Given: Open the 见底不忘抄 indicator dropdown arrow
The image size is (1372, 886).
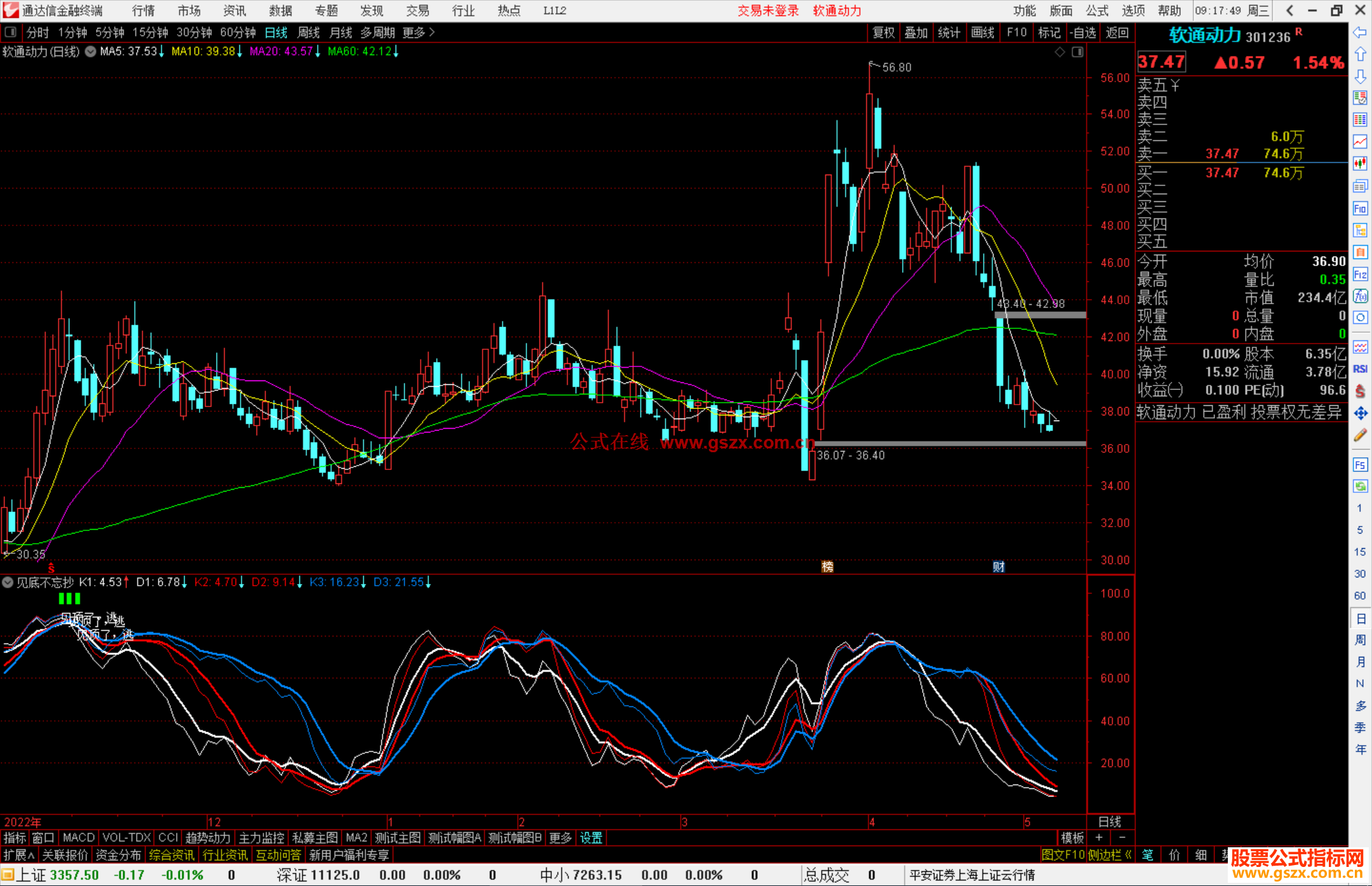Looking at the screenshot, I should pyautogui.click(x=8, y=582).
